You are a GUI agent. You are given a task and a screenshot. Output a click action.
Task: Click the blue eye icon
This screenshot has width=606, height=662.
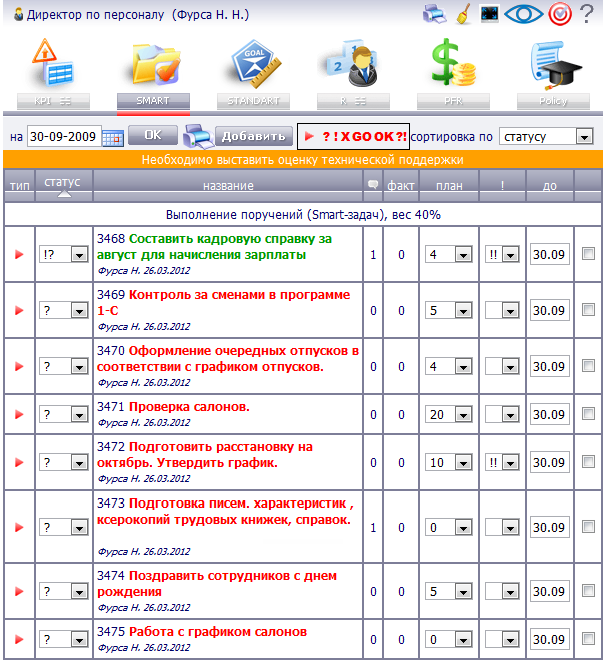point(524,14)
